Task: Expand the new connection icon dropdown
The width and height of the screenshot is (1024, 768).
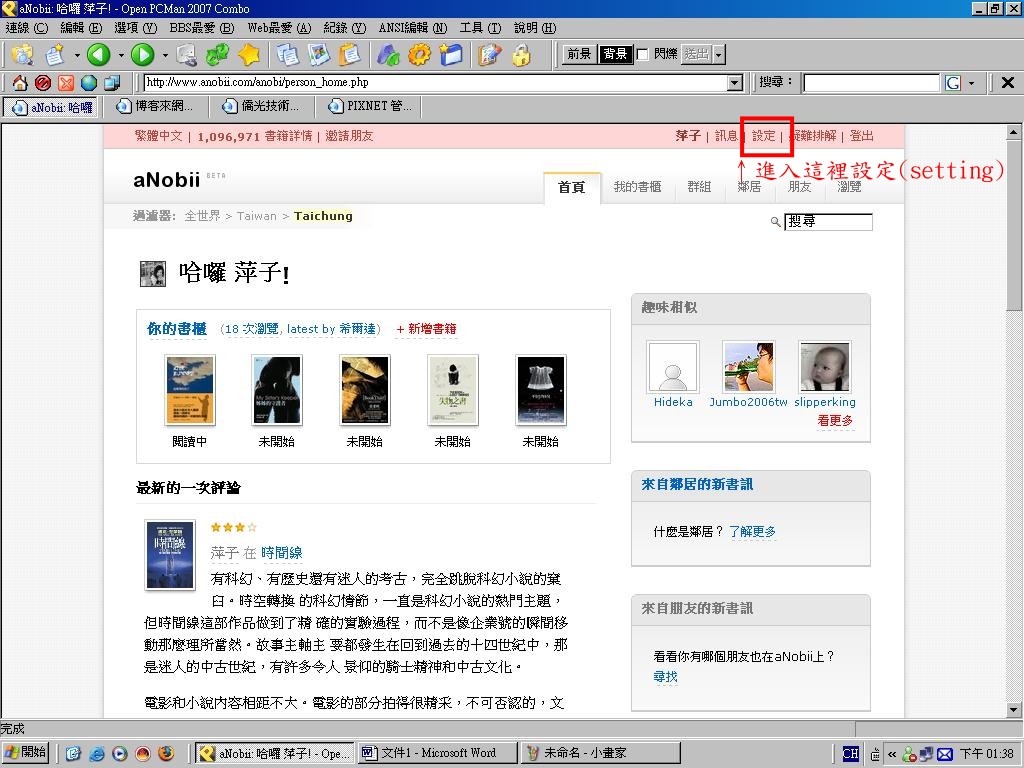Action: [76, 55]
